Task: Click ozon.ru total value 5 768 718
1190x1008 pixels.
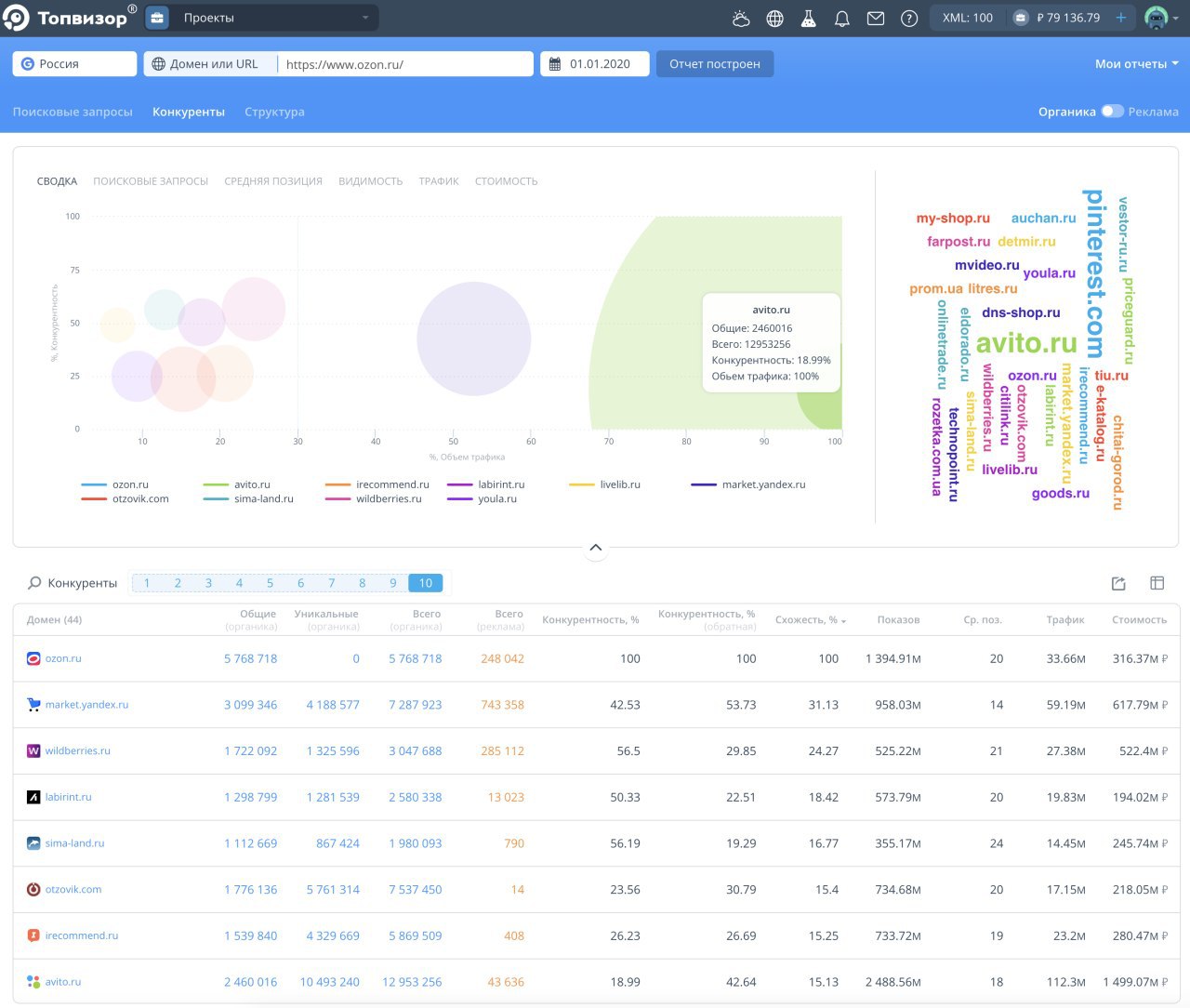Action: pos(416,658)
